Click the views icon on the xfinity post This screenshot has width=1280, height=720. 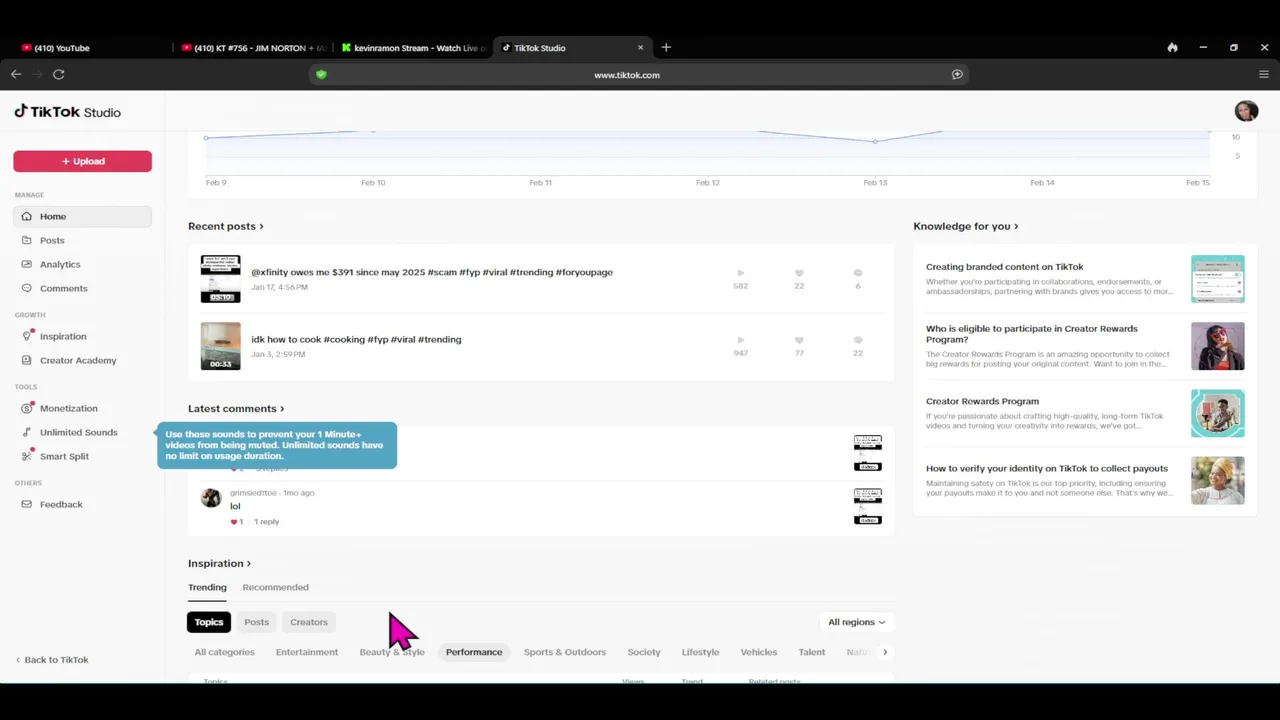[x=740, y=273]
